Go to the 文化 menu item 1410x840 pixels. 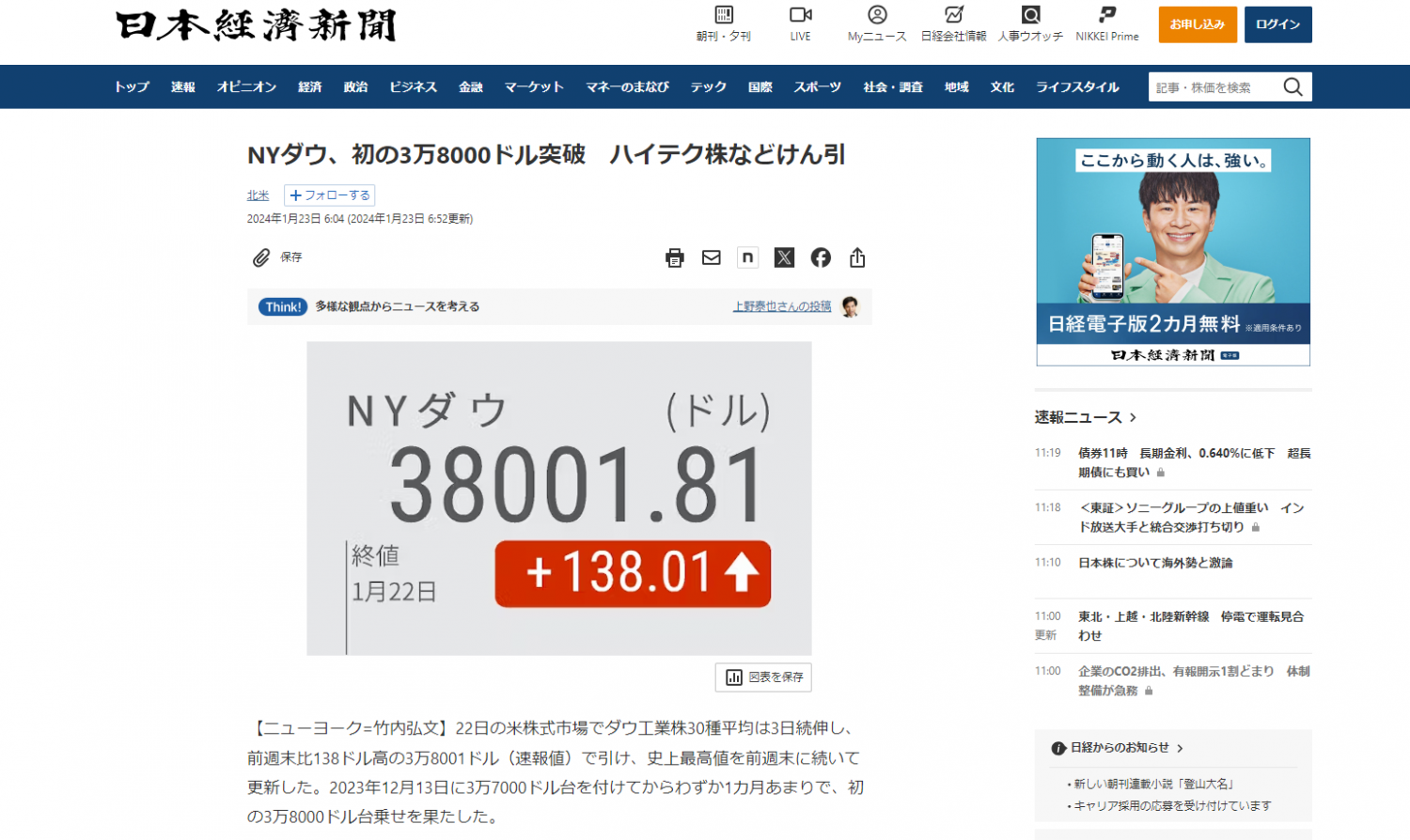[1002, 87]
